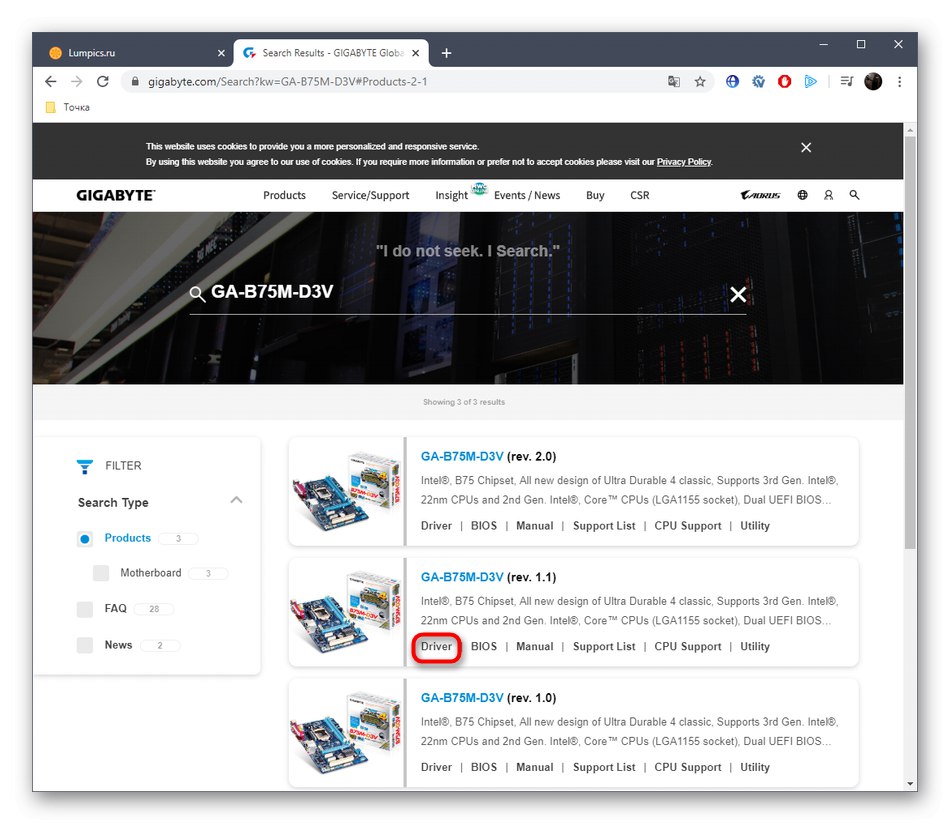Click the rev. 2.0 motherboard thumbnail
This screenshot has height=824, width=950.
(347, 491)
